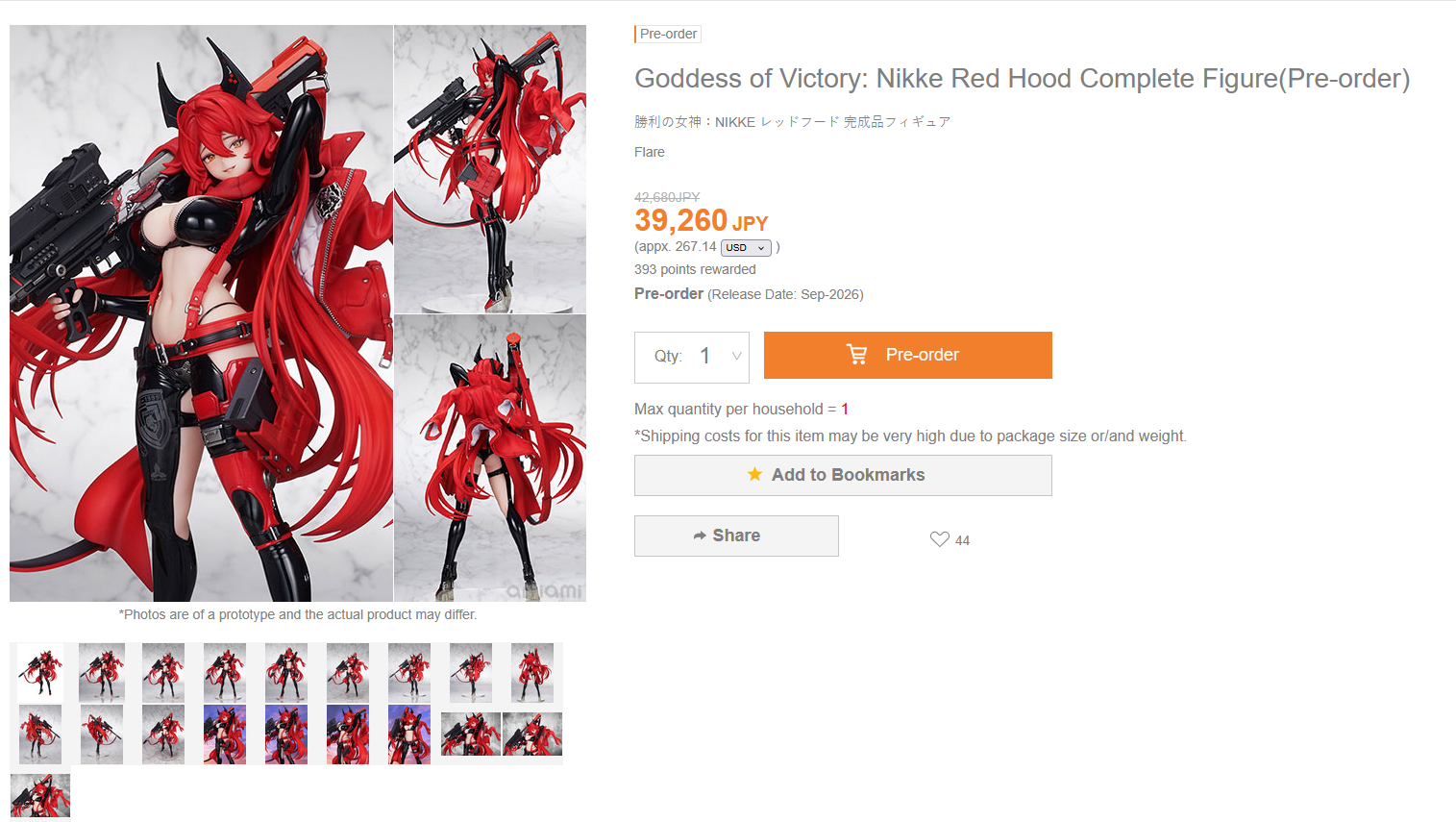The image size is (1456, 822).
Task: Select the second thumbnail in first row
Action: click(102, 672)
